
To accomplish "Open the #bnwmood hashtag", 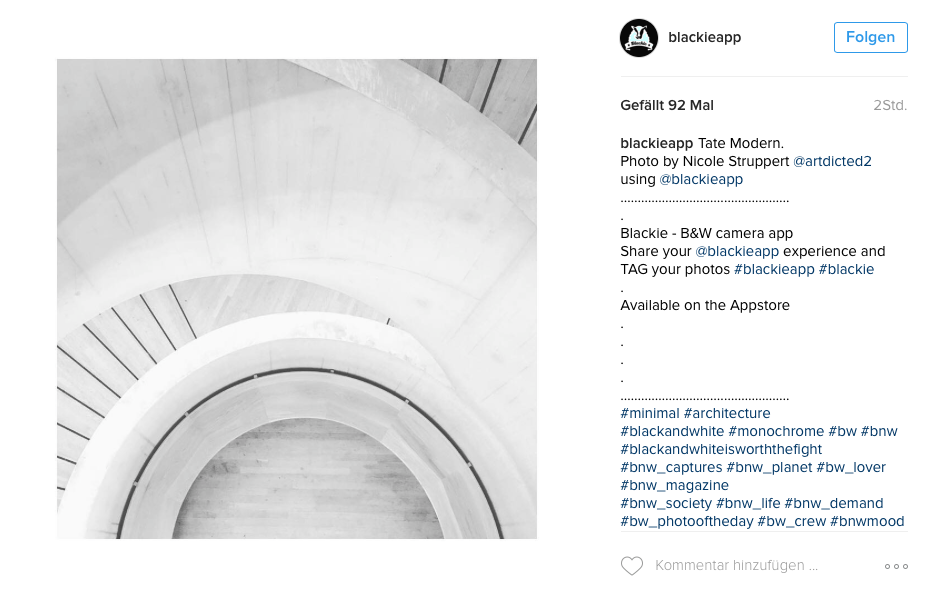I will pyautogui.click(x=867, y=521).
